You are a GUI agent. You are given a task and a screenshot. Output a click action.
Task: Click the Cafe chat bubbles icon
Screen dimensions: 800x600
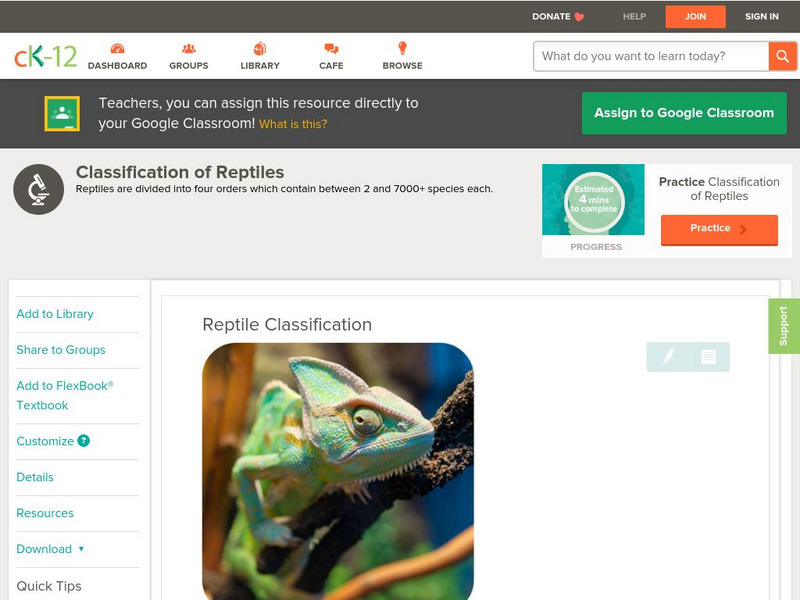click(331, 48)
